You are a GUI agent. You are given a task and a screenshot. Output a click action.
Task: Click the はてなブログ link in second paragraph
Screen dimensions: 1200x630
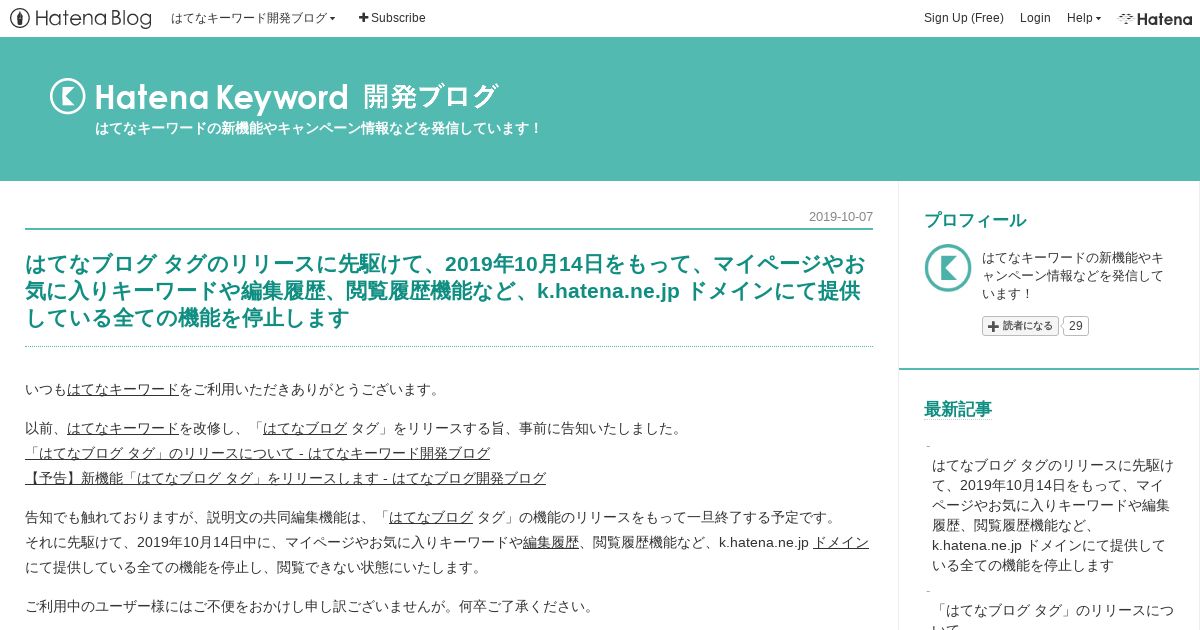305,428
